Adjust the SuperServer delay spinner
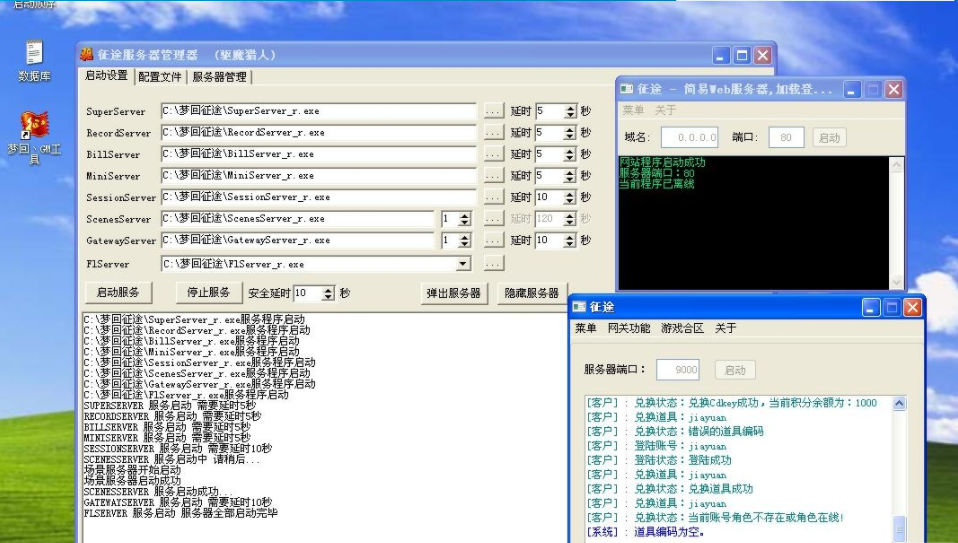This screenshot has height=543, width=958. pyautogui.click(x=571, y=112)
